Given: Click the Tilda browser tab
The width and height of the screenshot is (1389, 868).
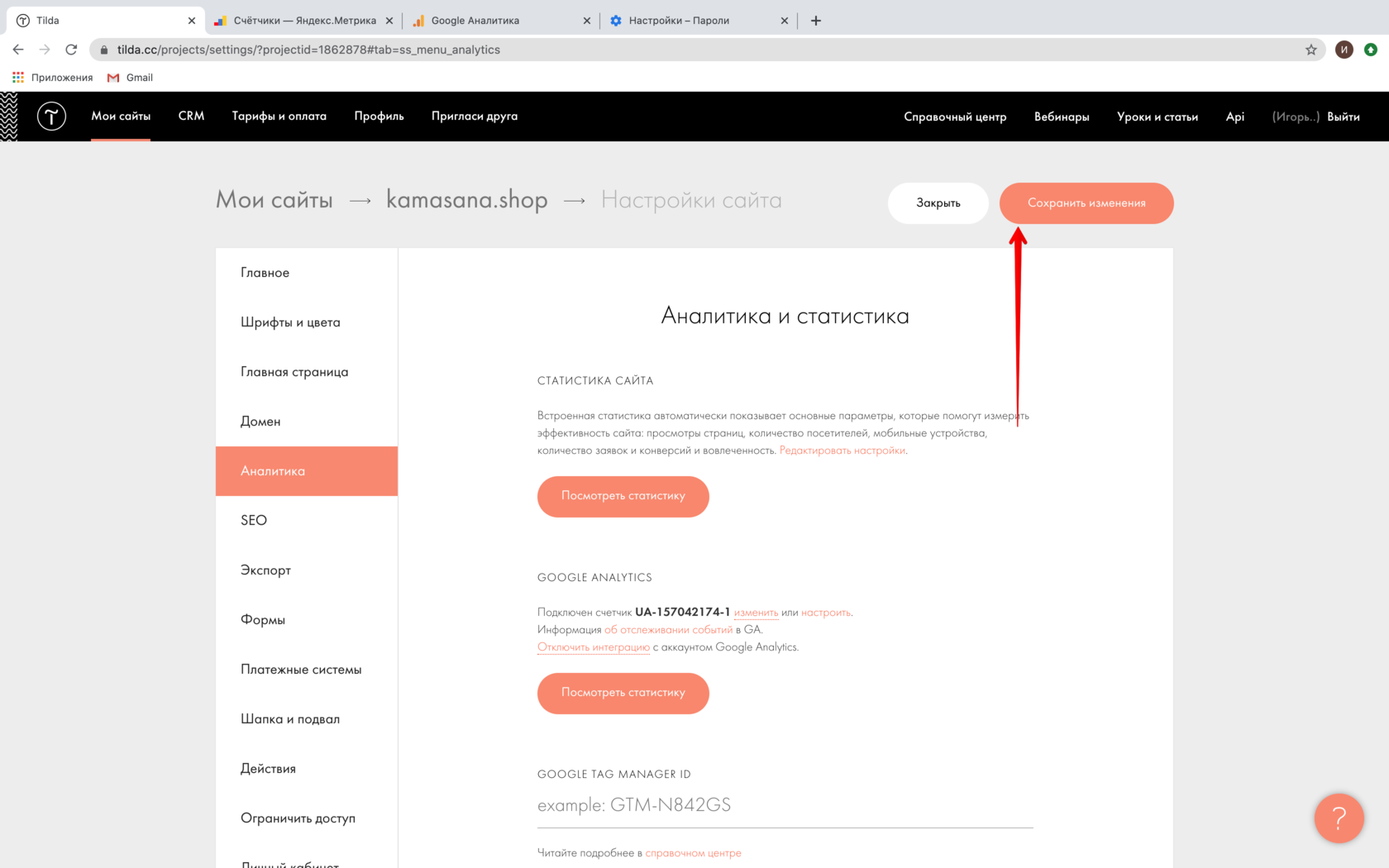Looking at the screenshot, I should (106, 21).
